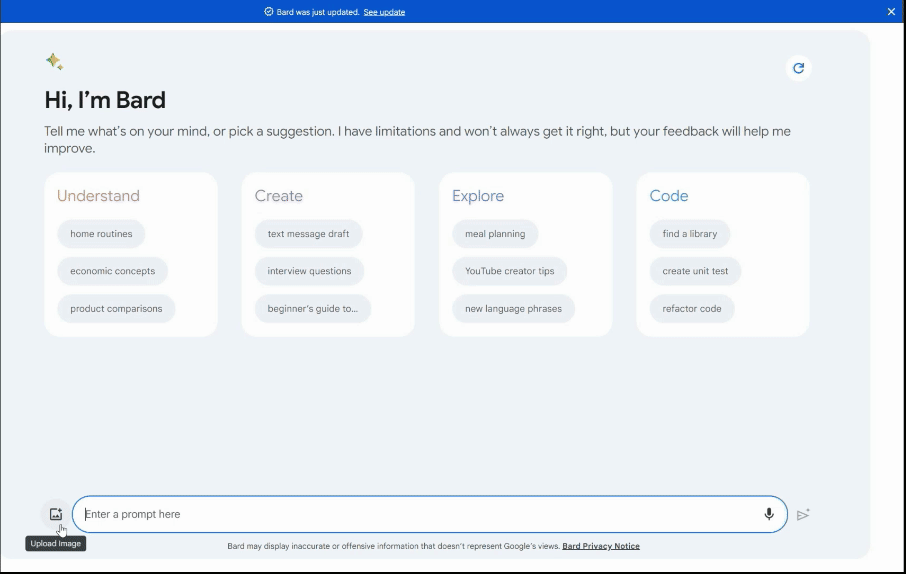This screenshot has height=574, width=906.
Task: Select the interview questions chip
Action: pos(309,271)
